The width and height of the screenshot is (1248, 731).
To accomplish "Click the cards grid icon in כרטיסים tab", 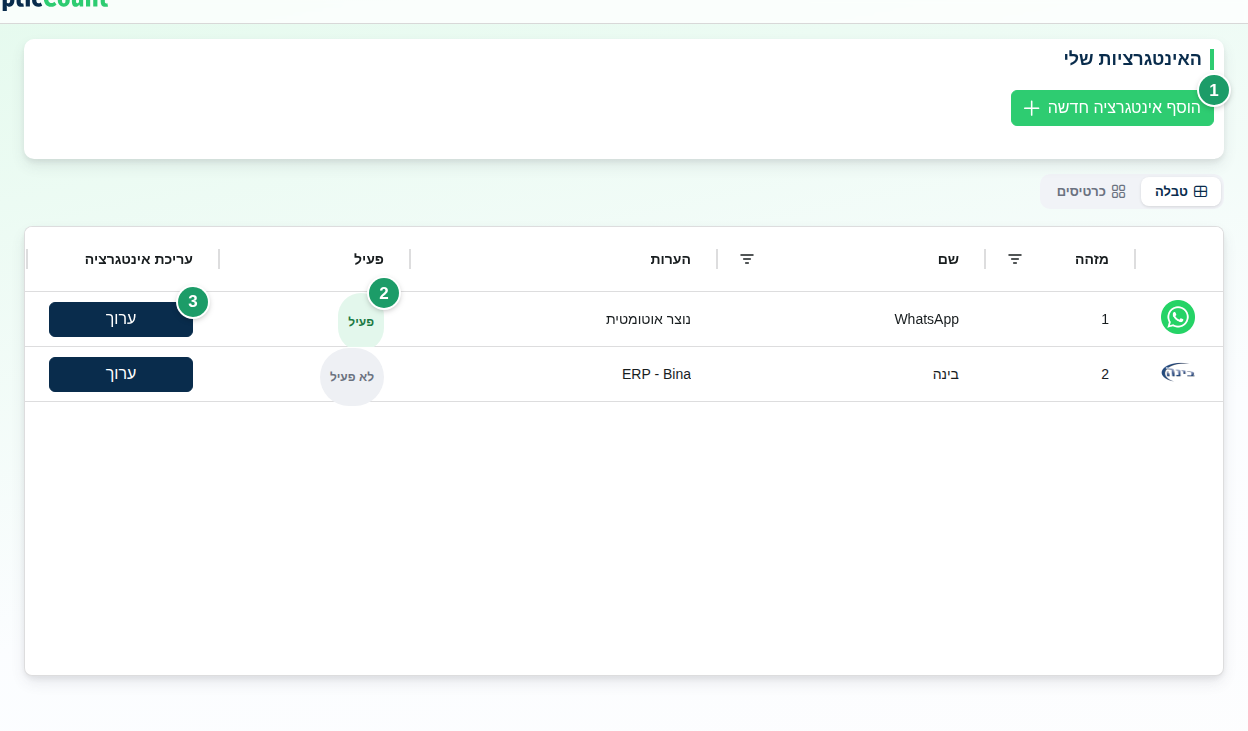I will point(1119,191).
